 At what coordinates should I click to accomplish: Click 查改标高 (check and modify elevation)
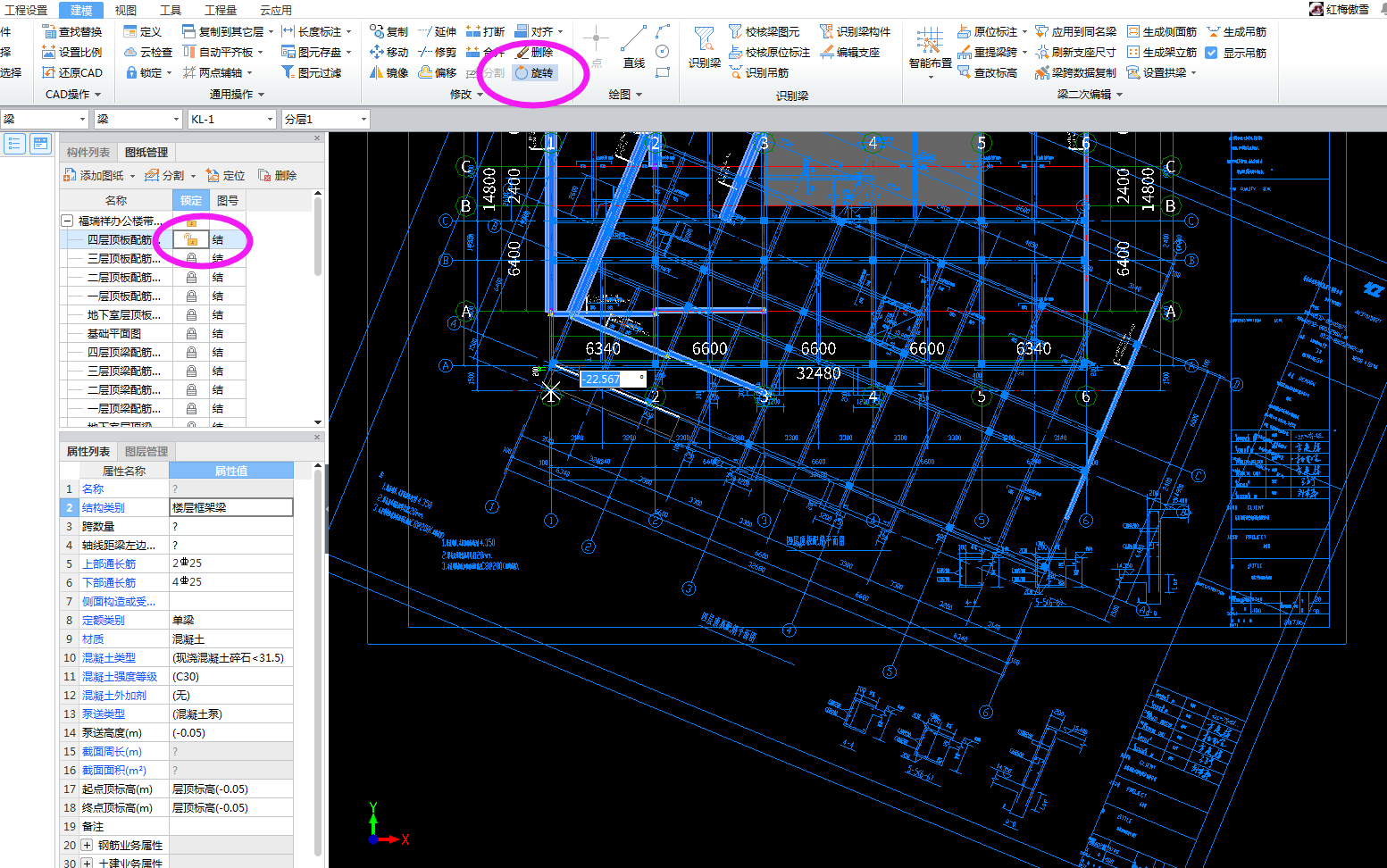(988, 72)
